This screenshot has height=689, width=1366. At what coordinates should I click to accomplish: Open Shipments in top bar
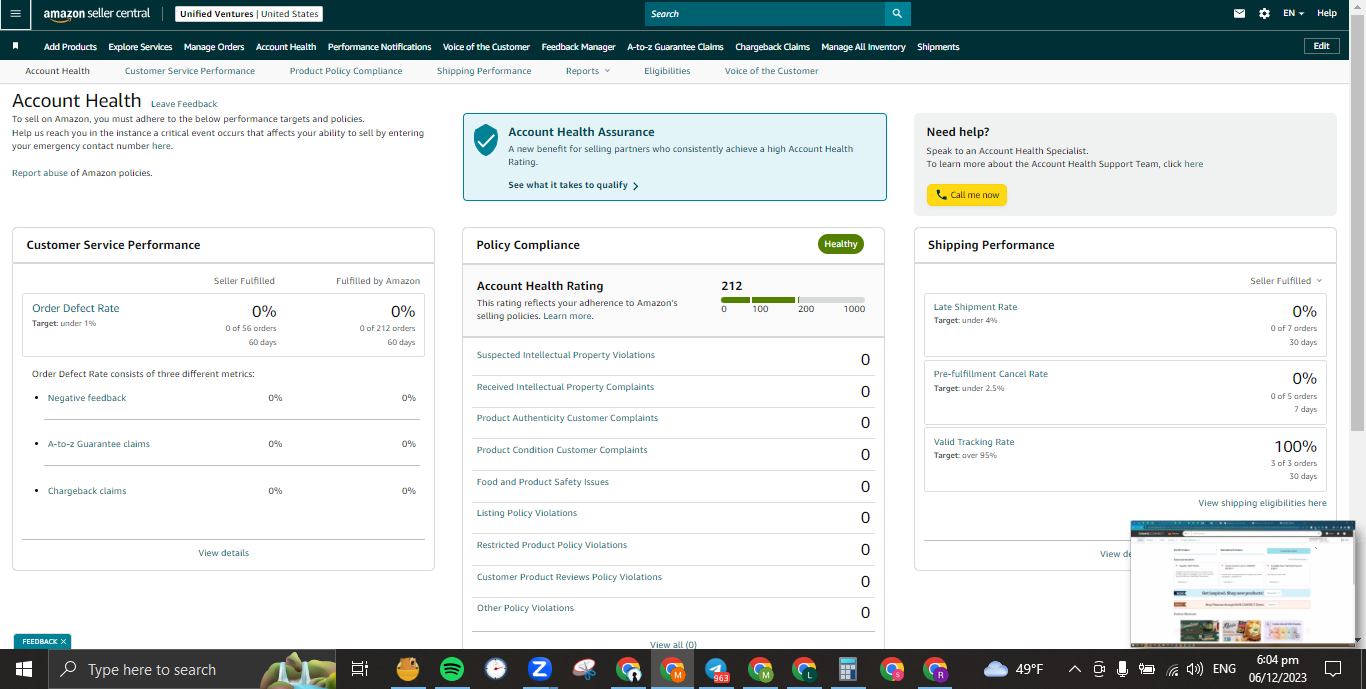point(938,47)
